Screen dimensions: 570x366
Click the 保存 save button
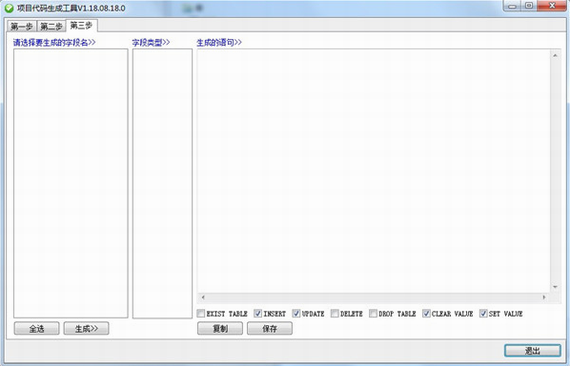tap(270, 329)
